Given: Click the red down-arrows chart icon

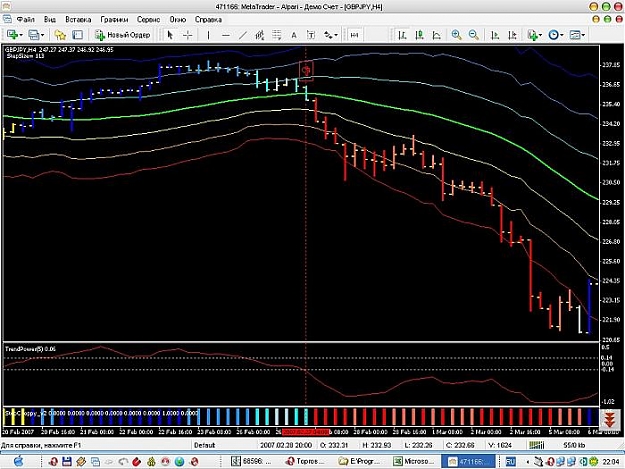Looking at the screenshot, I should pos(609,420).
